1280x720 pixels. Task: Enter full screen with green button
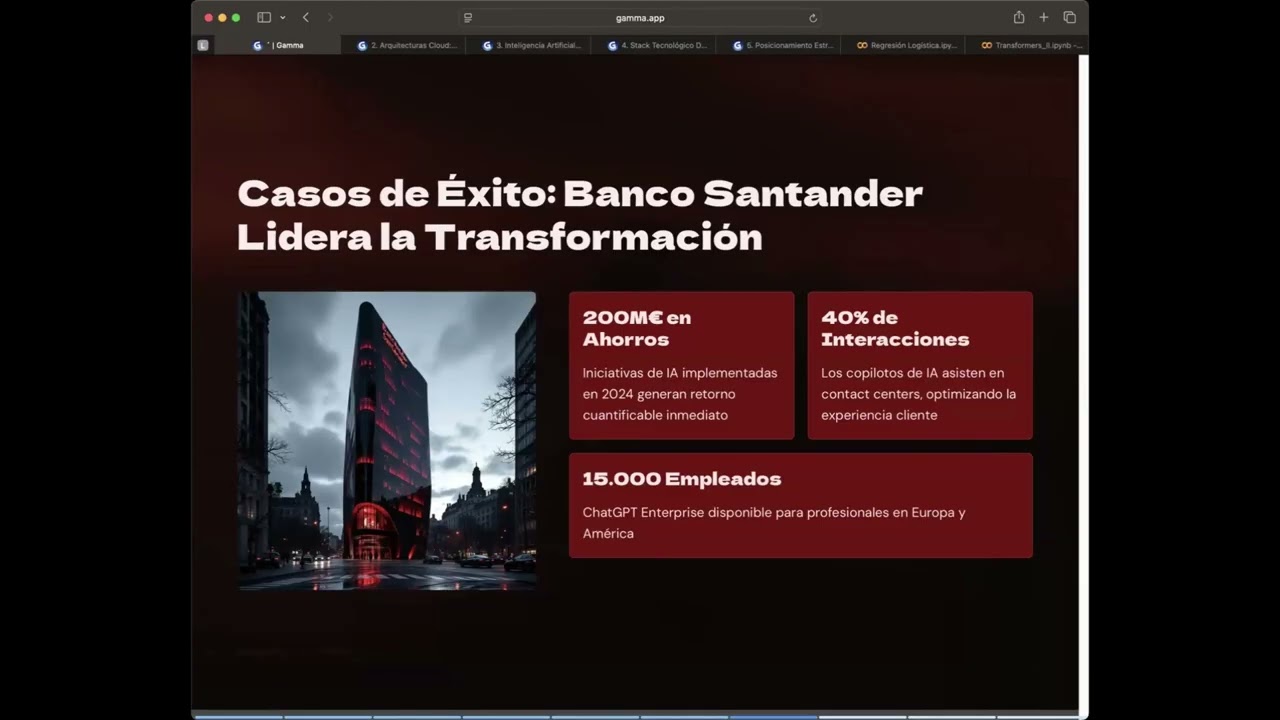(236, 18)
